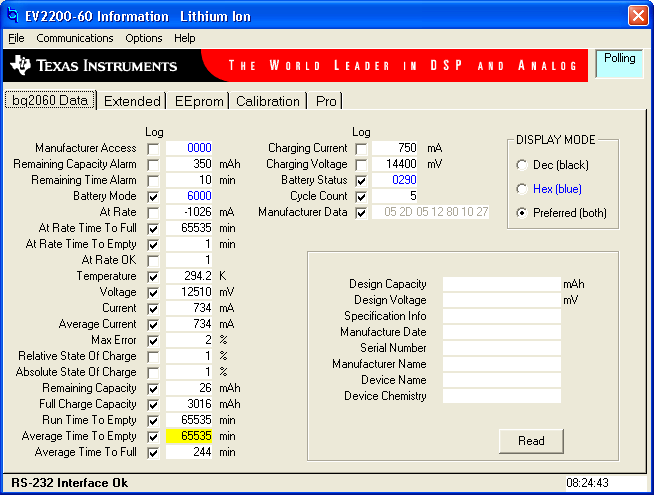Enable logging for Remaining Time Alarm

tap(153, 181)
